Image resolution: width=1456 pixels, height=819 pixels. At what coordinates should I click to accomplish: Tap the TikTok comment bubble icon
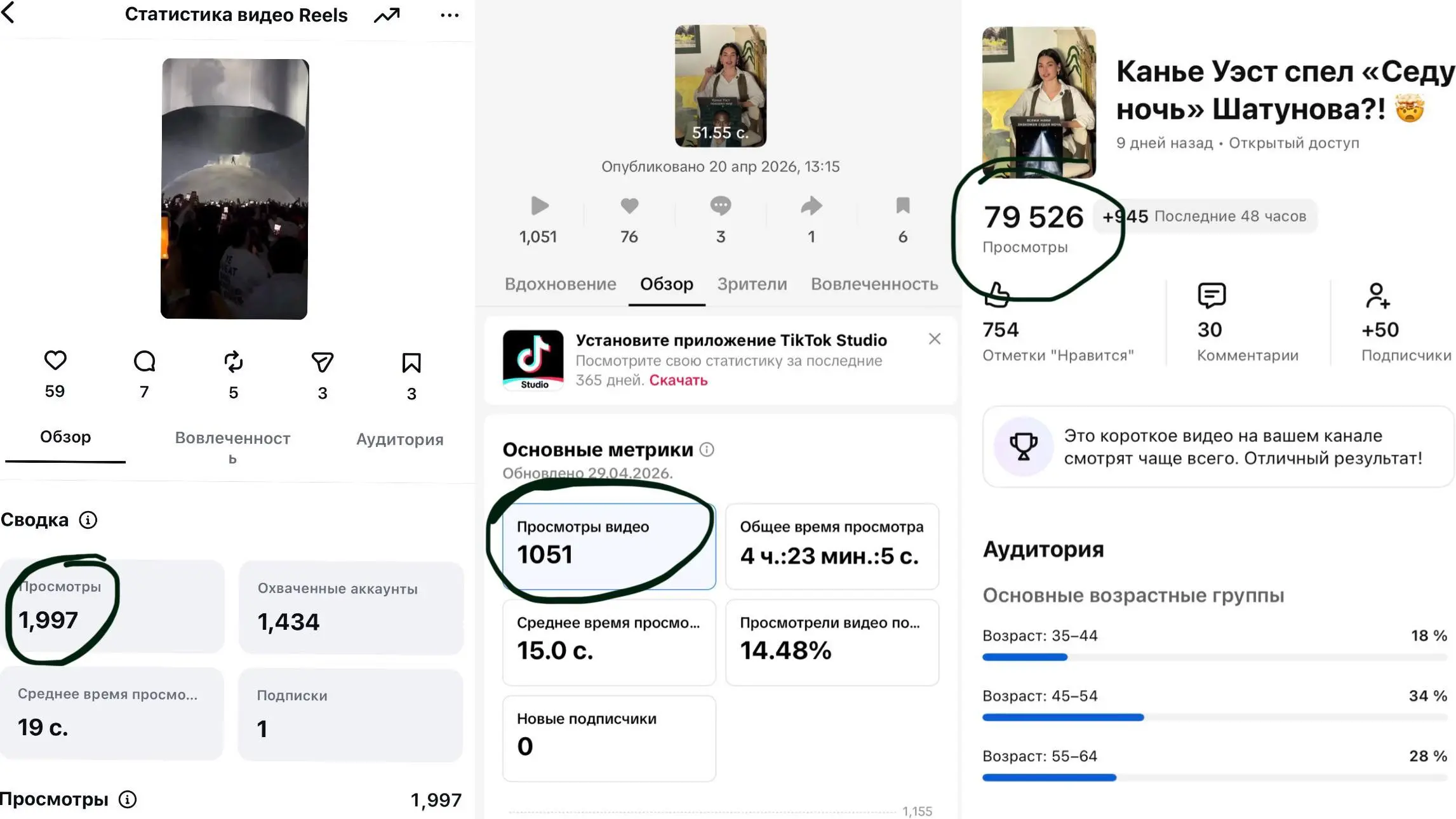pos(721,206)
